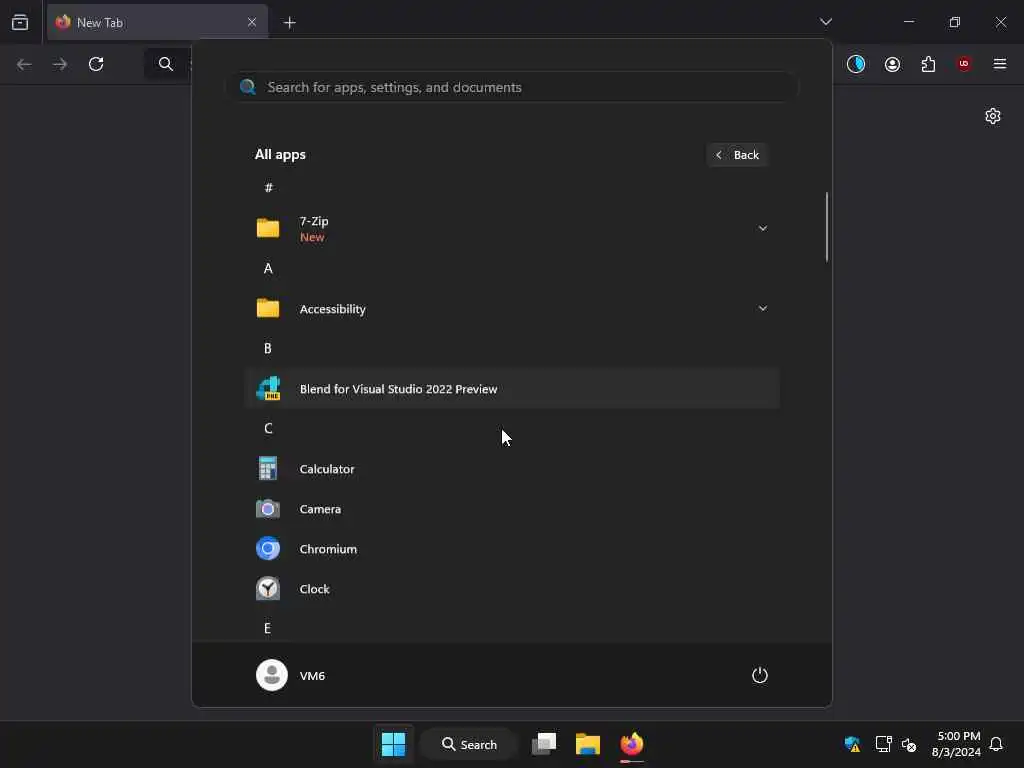Launch the Chromium browser icon
Screen dimensions: 1024x768
pos(268,549)
